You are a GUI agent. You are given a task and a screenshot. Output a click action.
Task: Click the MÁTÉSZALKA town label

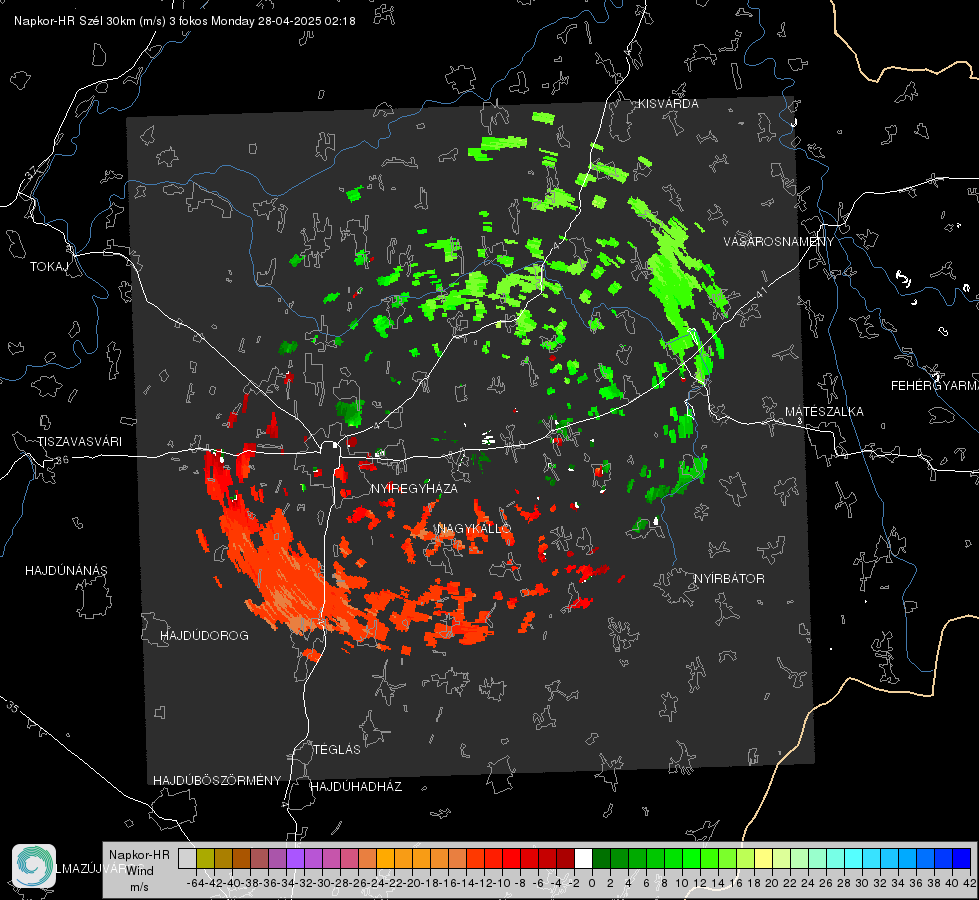(x=824, y=412)
